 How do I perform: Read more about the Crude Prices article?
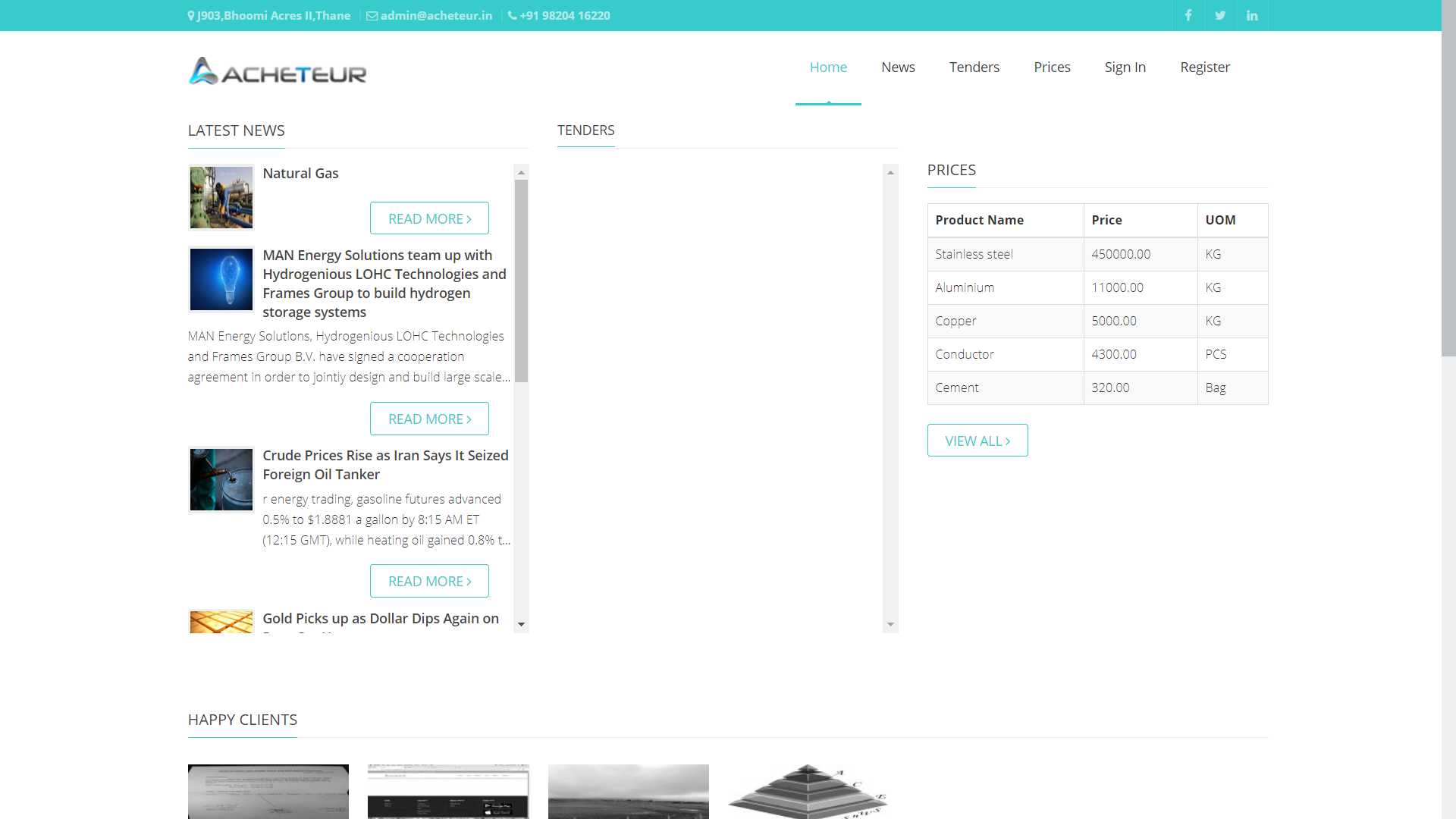pyautogui.click(x=429, y=581)
